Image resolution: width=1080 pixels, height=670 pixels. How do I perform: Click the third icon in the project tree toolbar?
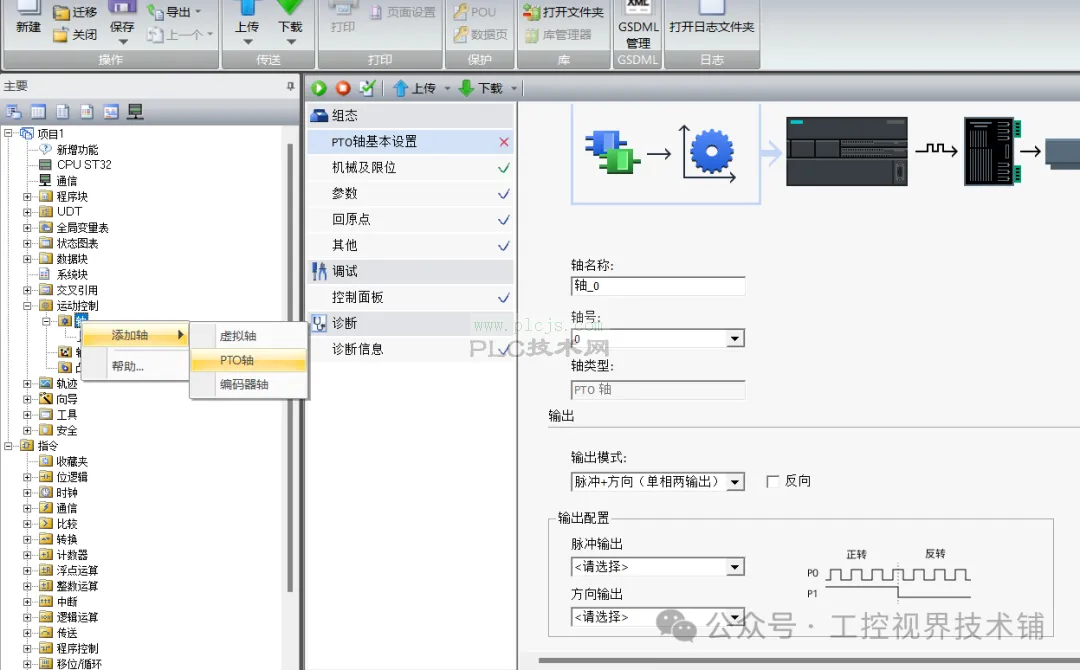tap(62, 112)
